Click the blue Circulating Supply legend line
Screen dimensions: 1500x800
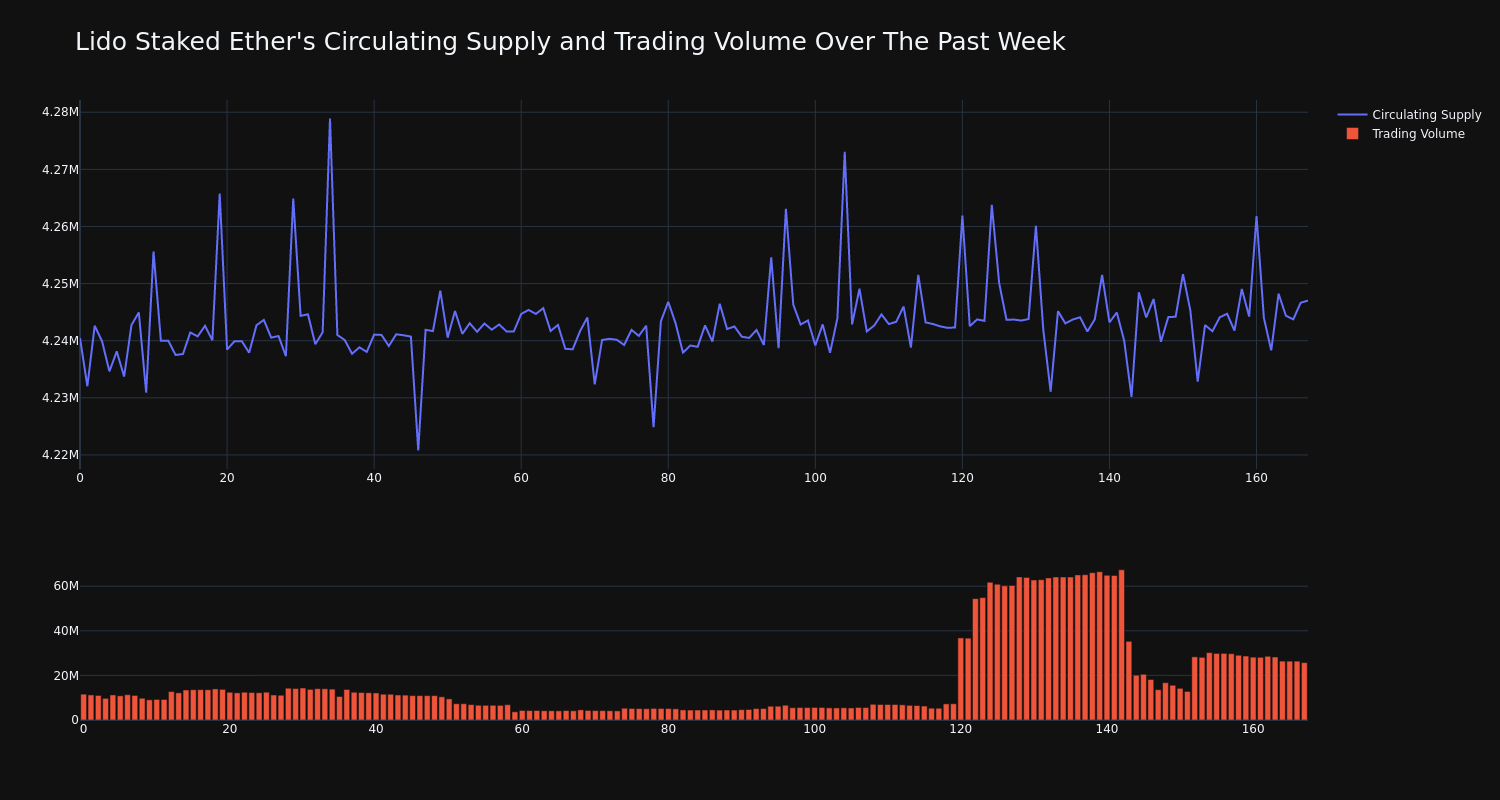pos(1352,115)
